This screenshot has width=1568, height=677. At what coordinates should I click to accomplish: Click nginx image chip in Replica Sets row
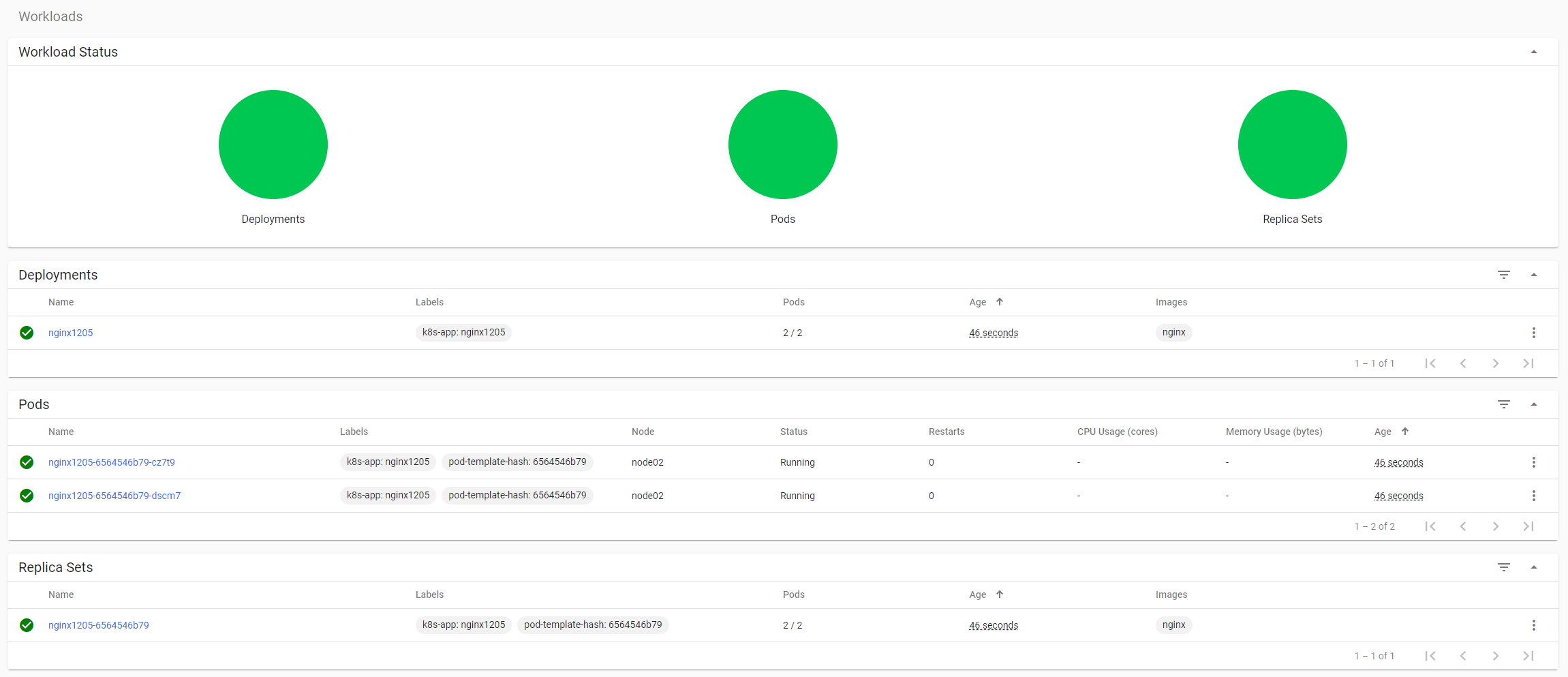(1174, 625)
